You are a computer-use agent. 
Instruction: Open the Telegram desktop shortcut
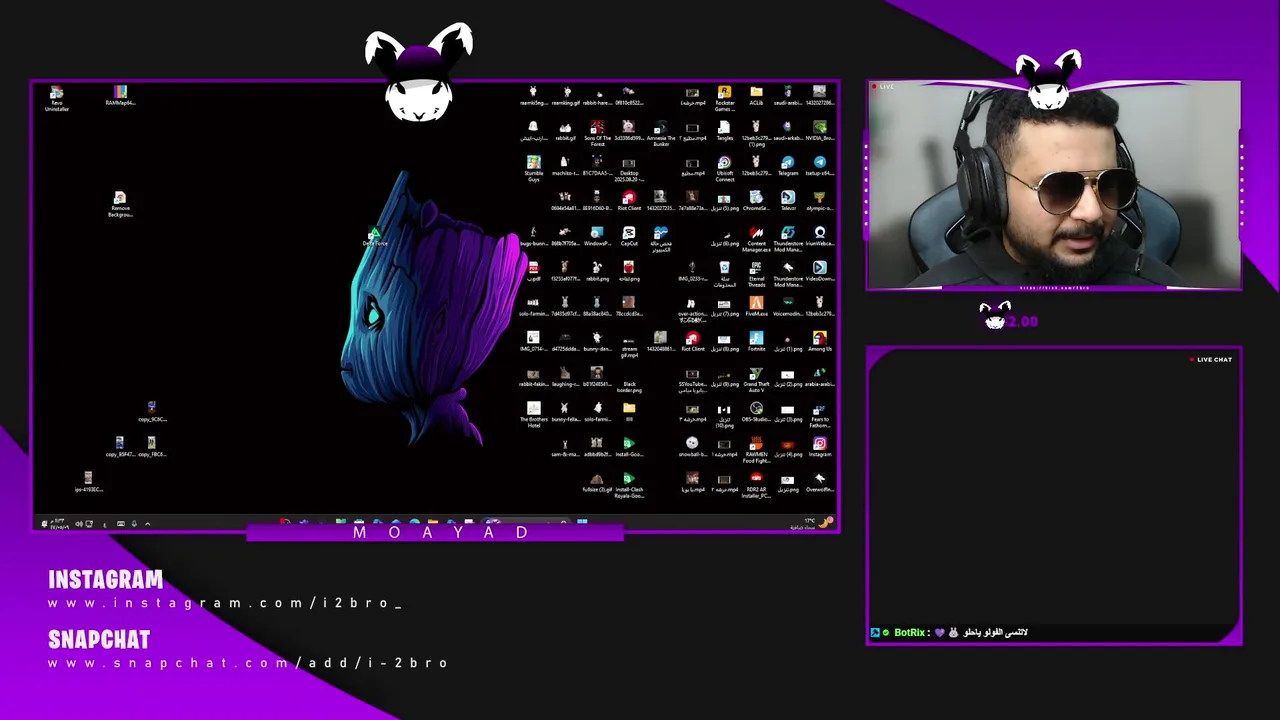(x=788, y=166)
